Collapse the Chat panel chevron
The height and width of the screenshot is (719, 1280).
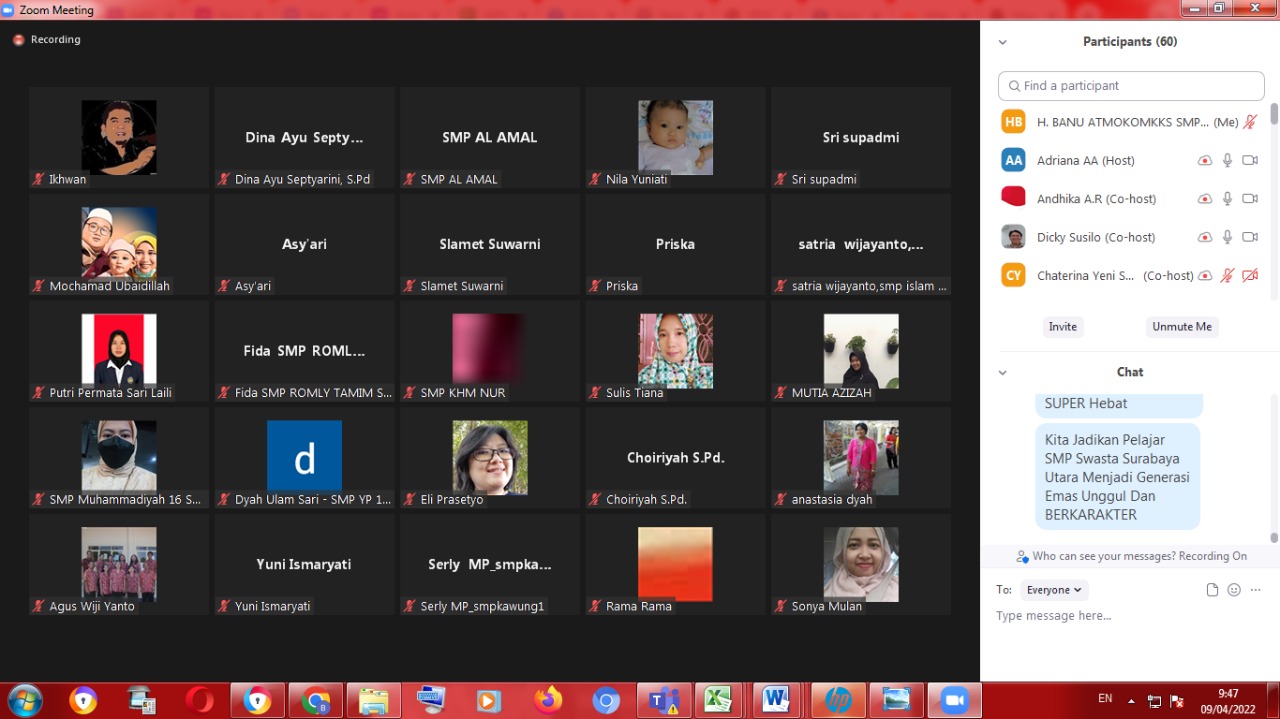click(1003, 372)
